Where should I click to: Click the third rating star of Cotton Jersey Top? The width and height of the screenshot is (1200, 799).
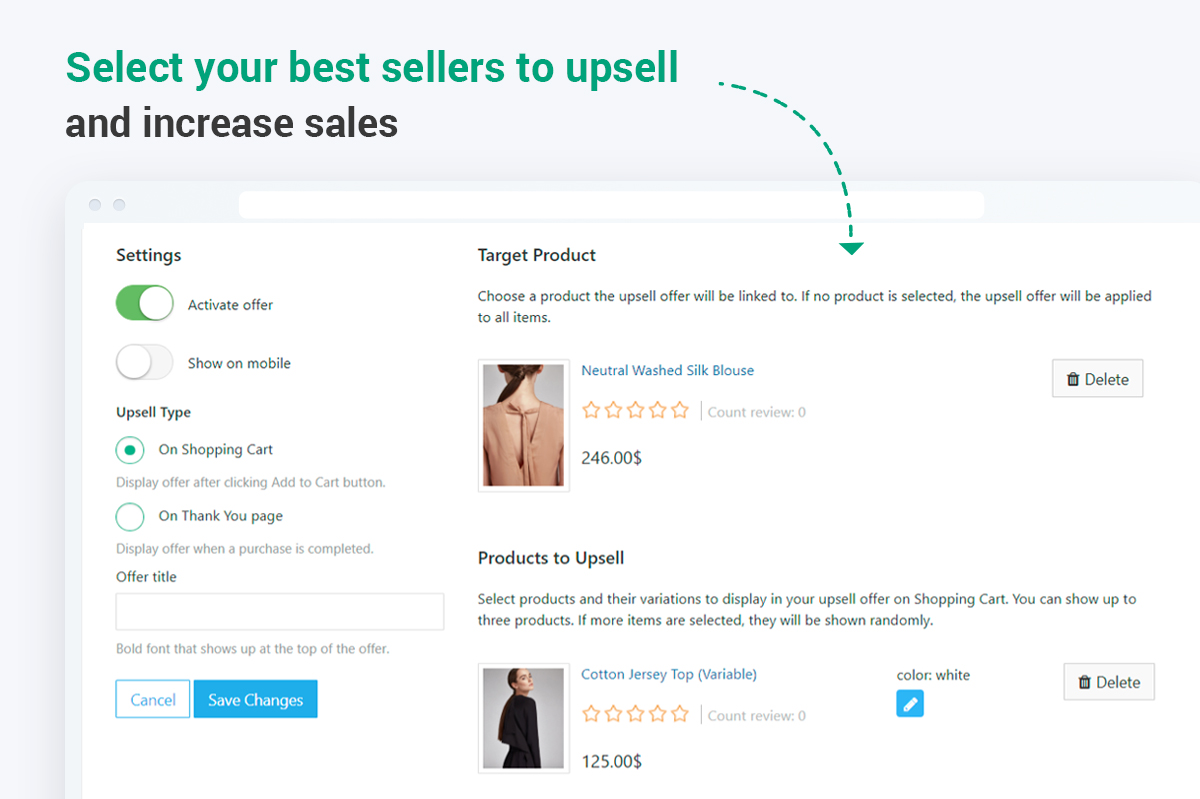(x=635, y=714)
